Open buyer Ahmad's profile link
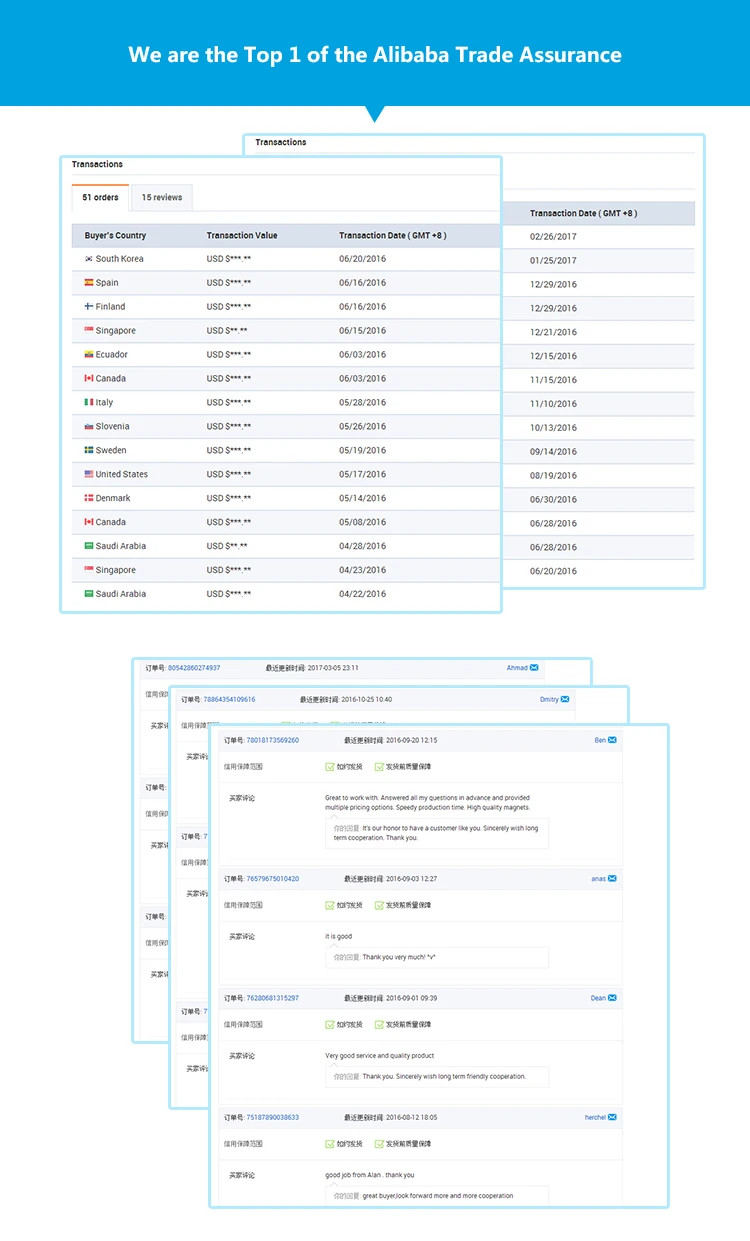The width and height of the screenshot is (750, 1241). 517,668
